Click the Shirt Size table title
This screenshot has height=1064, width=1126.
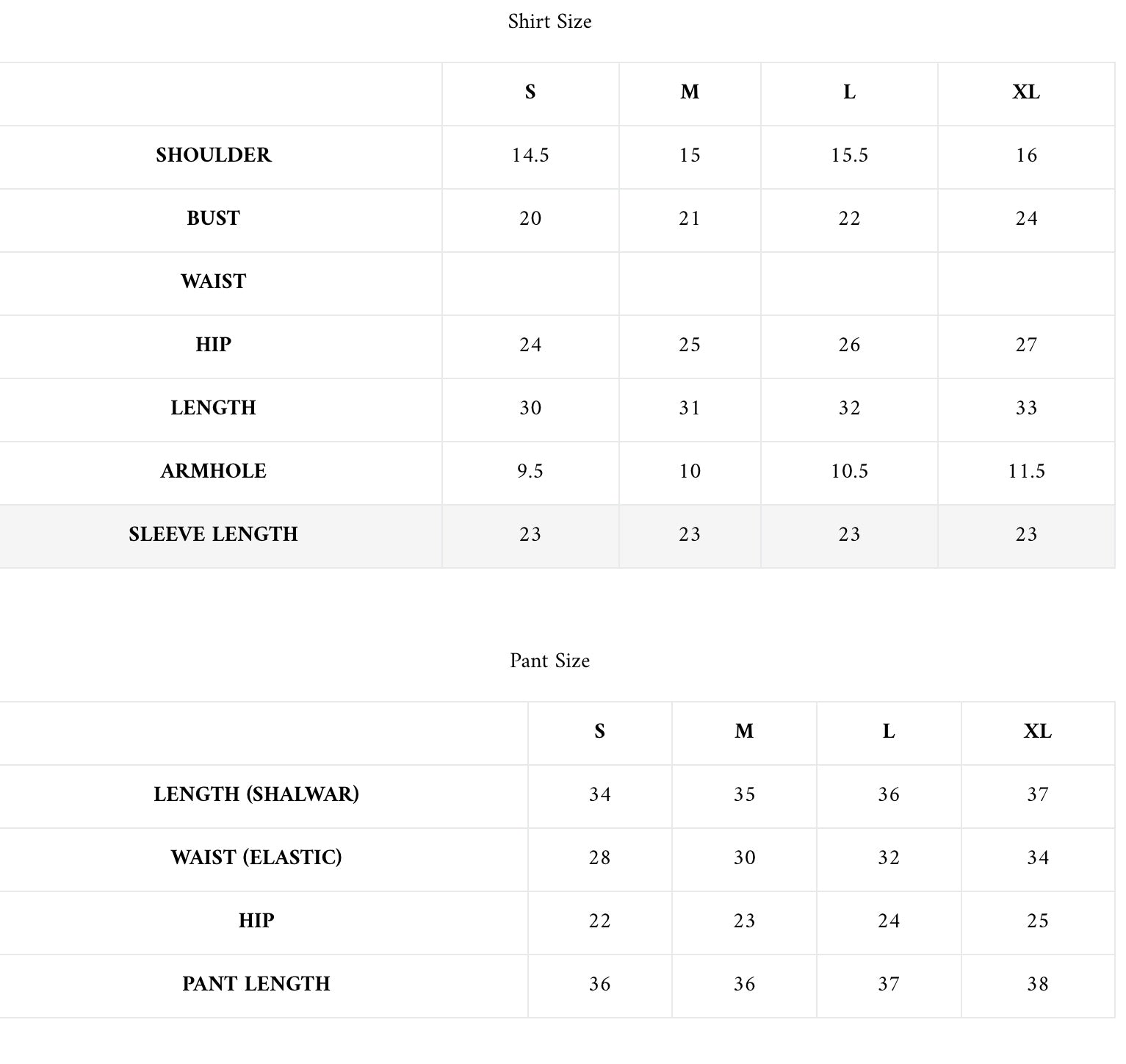coord(549,22)
